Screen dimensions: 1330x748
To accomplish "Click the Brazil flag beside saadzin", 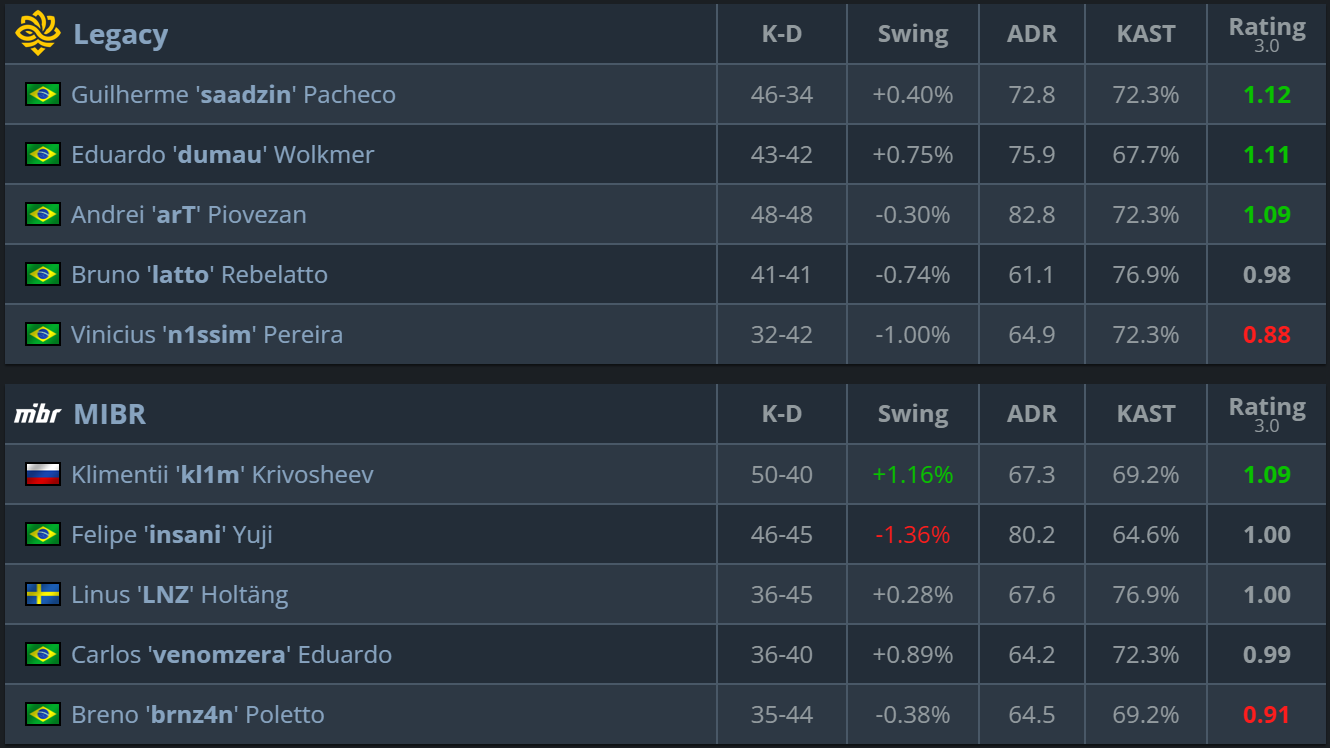I will tap(43, 94).
